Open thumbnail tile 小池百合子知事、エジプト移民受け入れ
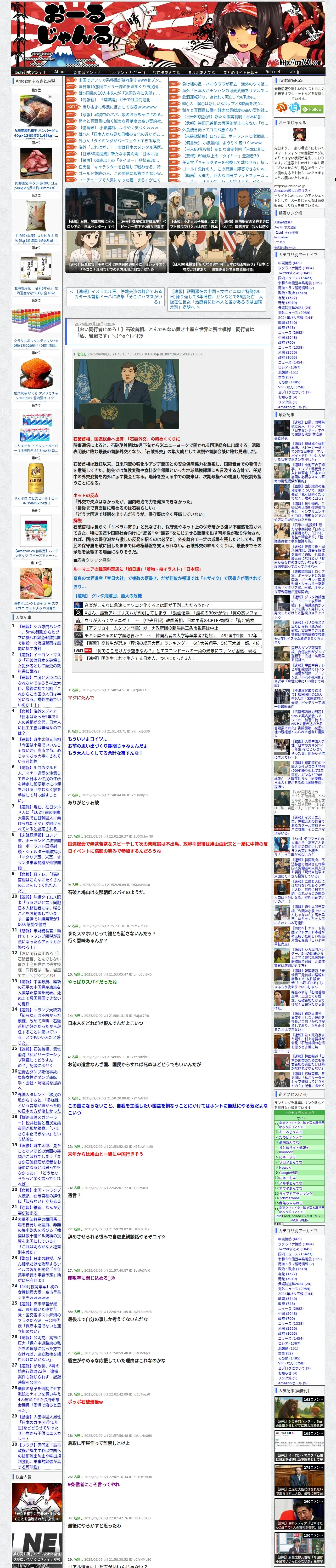This screenshot has width=336, height=1568. pyautogui.click(x=194, y=208)
